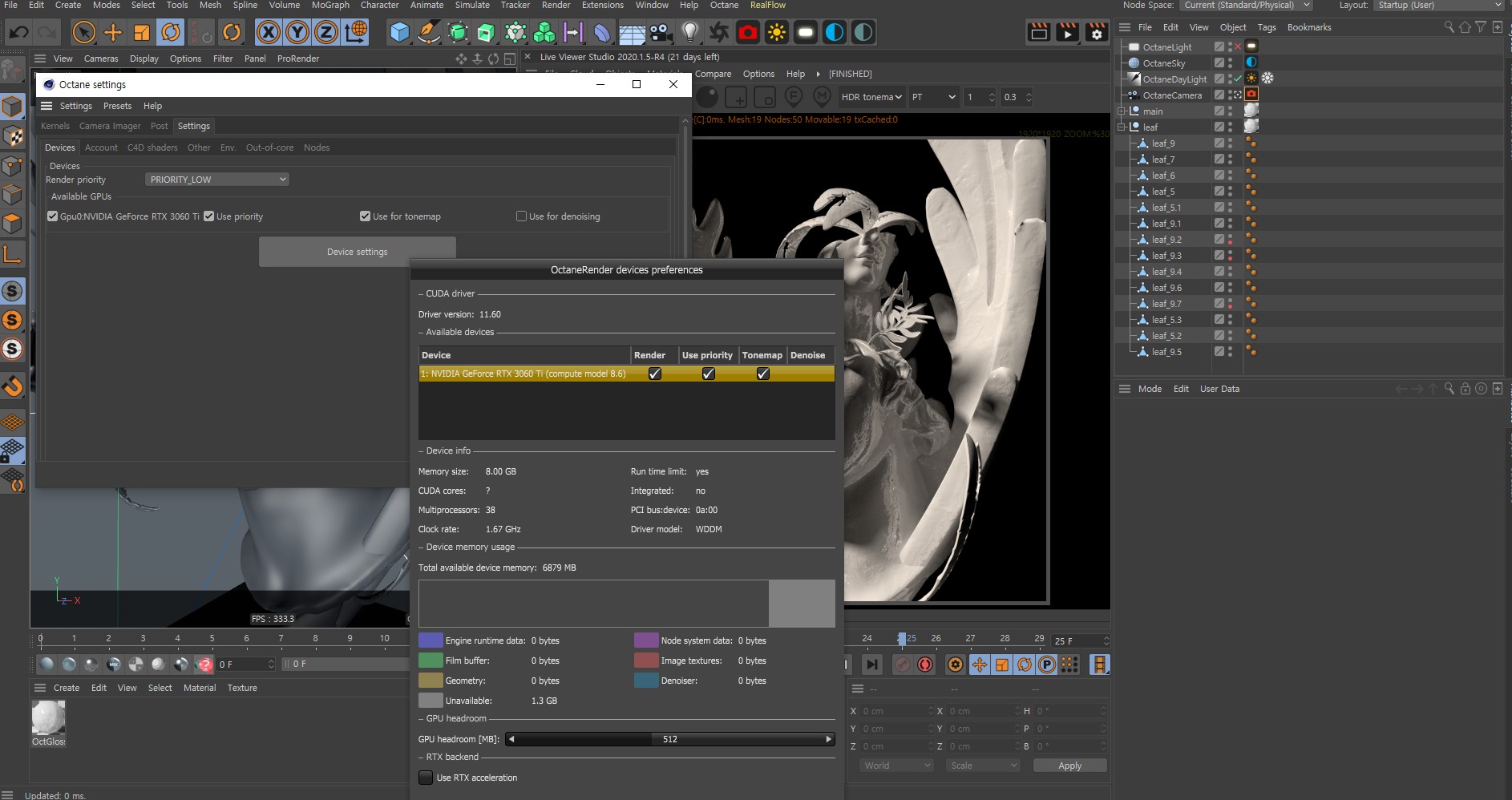
Task: Open the Render priority PRIORITY_LOW dropdown
Action: pos(217,180)
